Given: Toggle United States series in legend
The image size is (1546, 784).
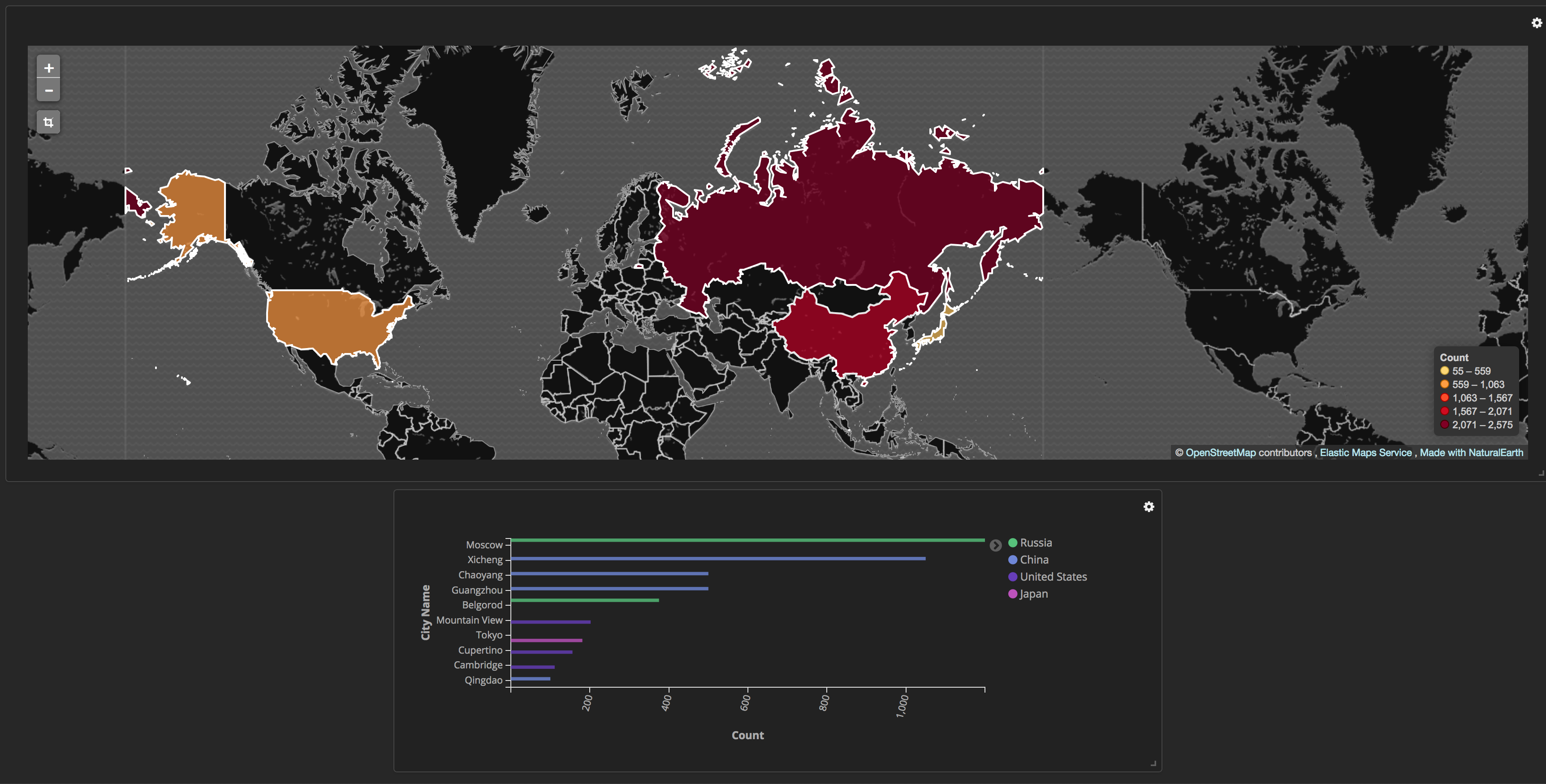Looking at the screenshot, I should point(1053,577).
